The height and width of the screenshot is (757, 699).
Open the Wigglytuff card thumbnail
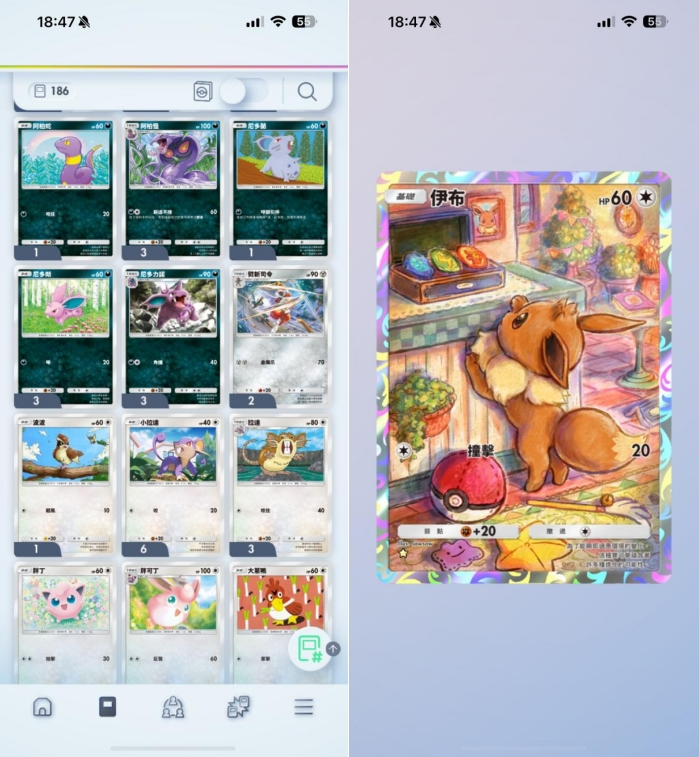coord(173,624)
